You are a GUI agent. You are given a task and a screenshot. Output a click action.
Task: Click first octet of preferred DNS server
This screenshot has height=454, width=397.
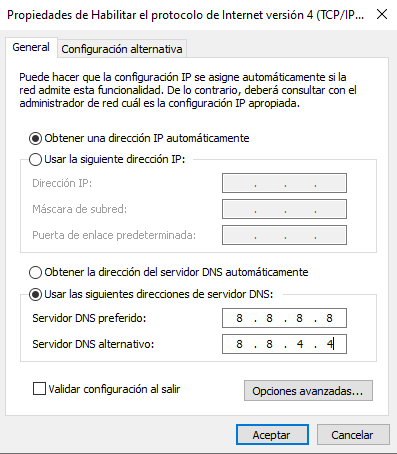239,318
